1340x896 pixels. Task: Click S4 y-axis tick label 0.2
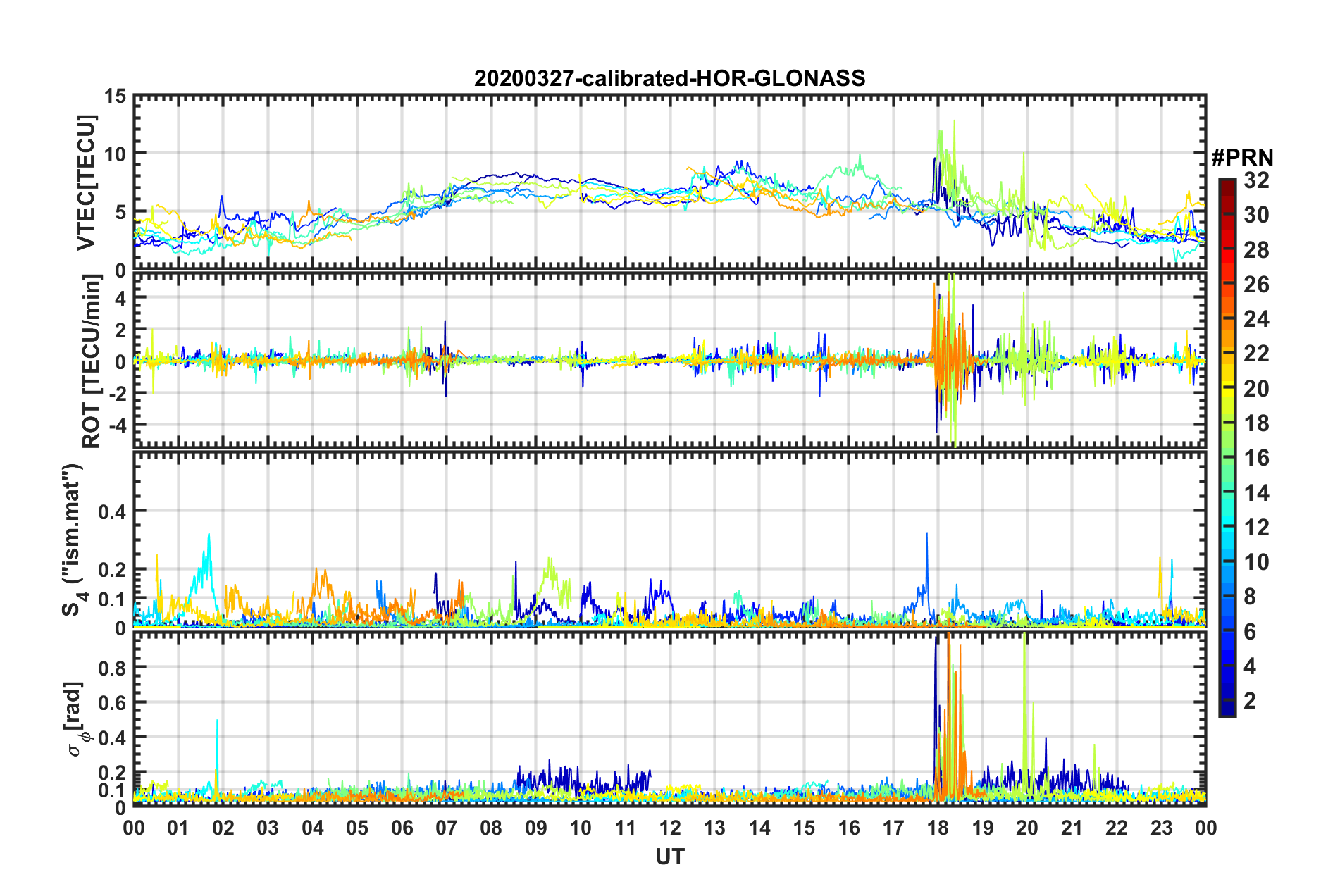[x=113, y=571]
